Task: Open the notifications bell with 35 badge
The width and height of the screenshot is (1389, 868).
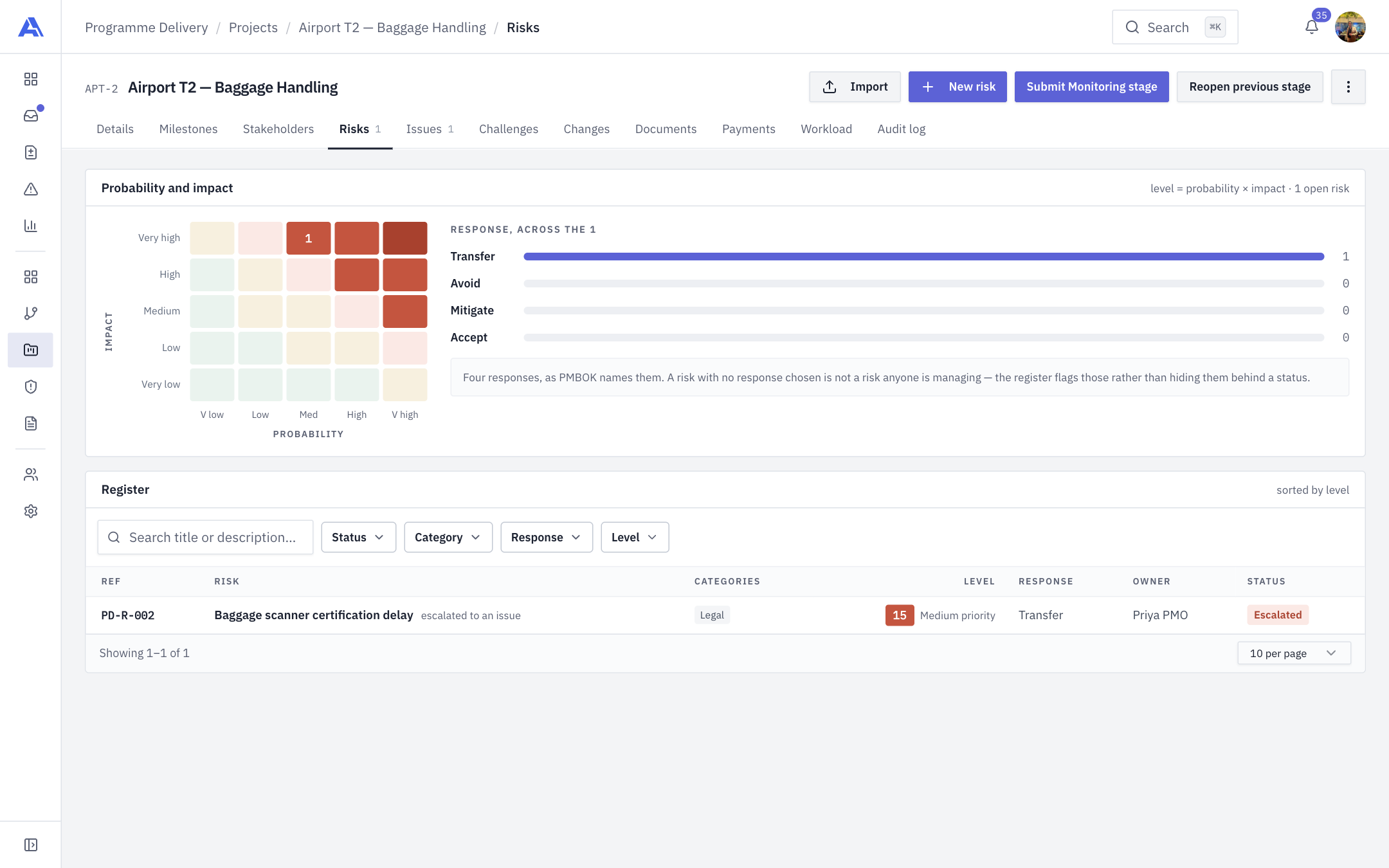Action: pos(1312,27)
